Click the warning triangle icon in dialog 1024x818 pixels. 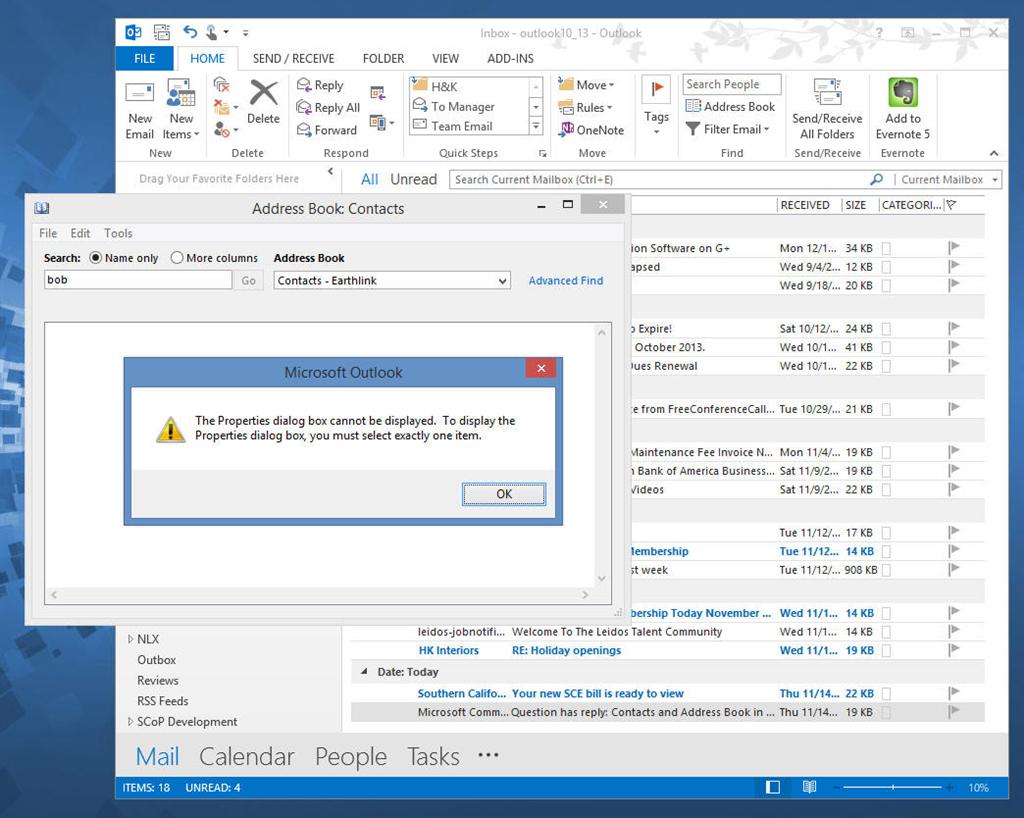(170, 430)
